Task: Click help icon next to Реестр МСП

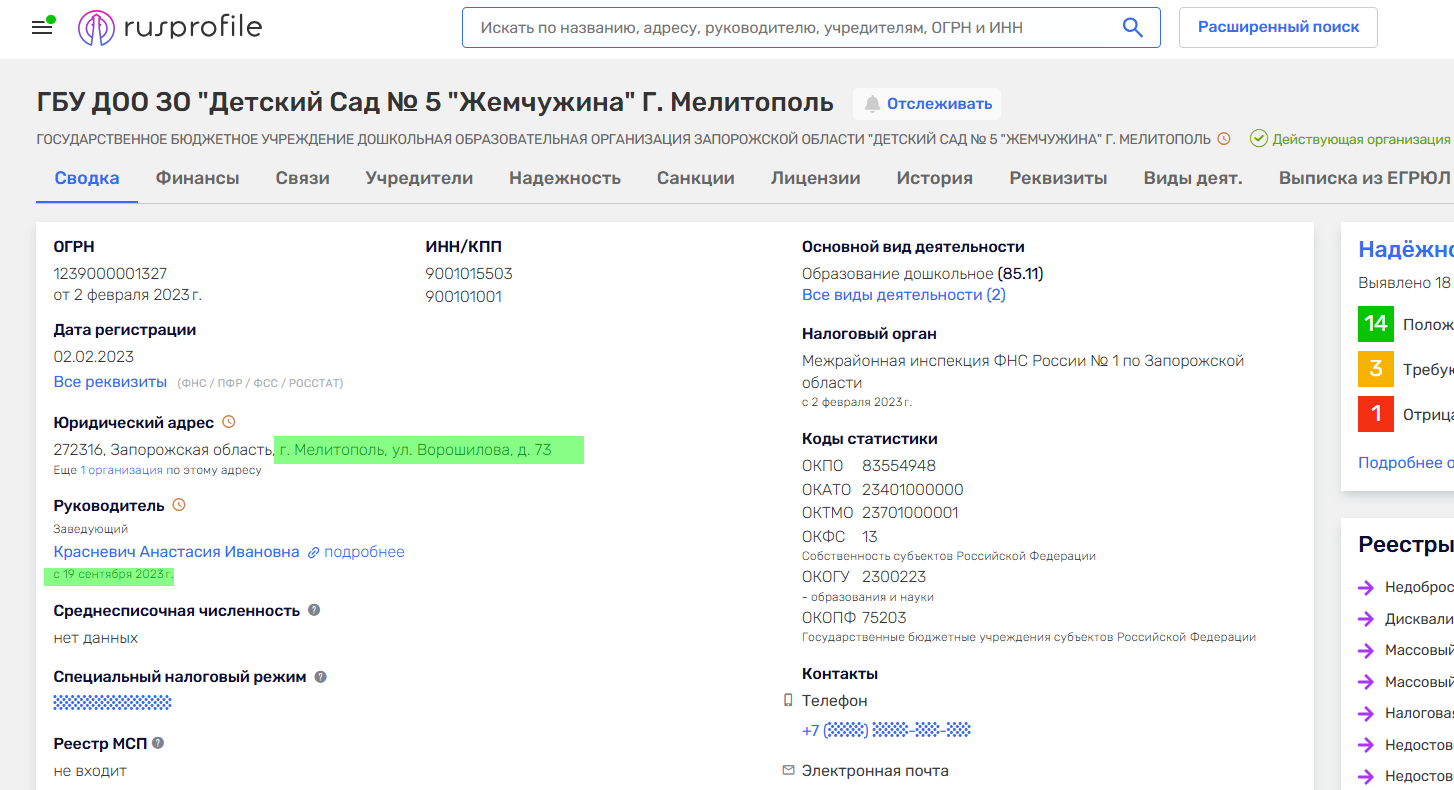Action: tap(158, 743)
